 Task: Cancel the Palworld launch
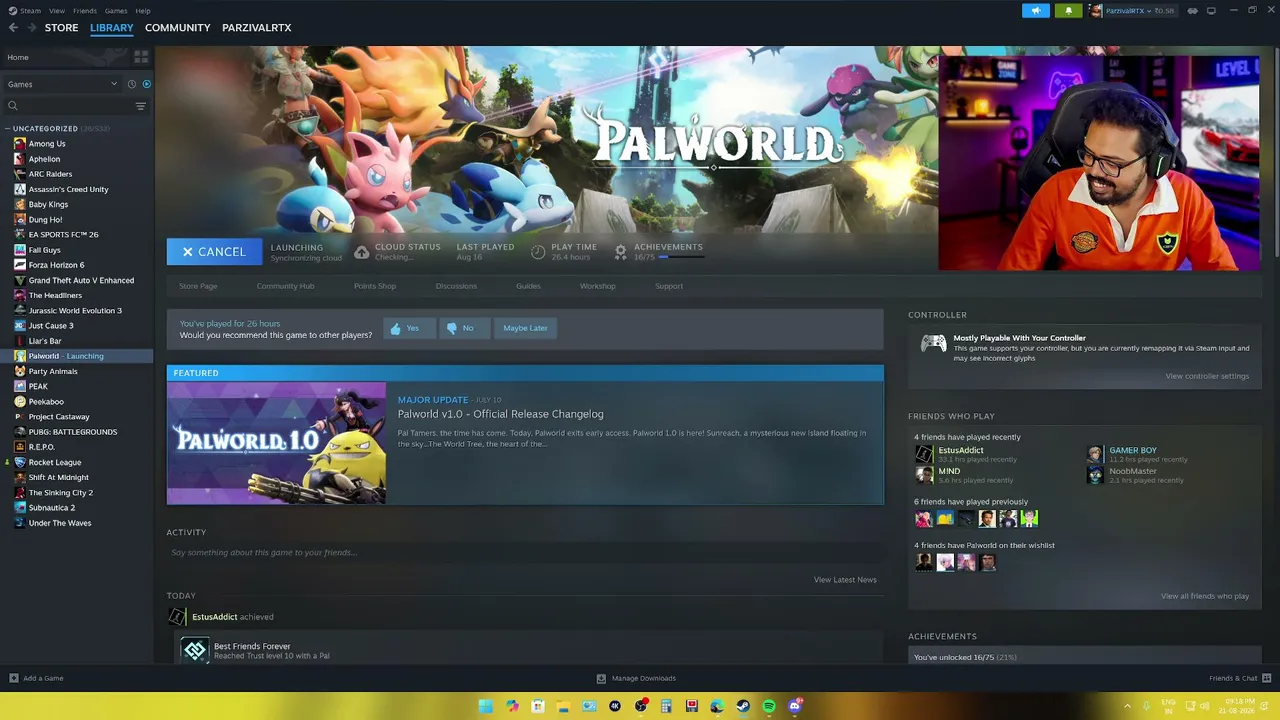click(214, 252)
